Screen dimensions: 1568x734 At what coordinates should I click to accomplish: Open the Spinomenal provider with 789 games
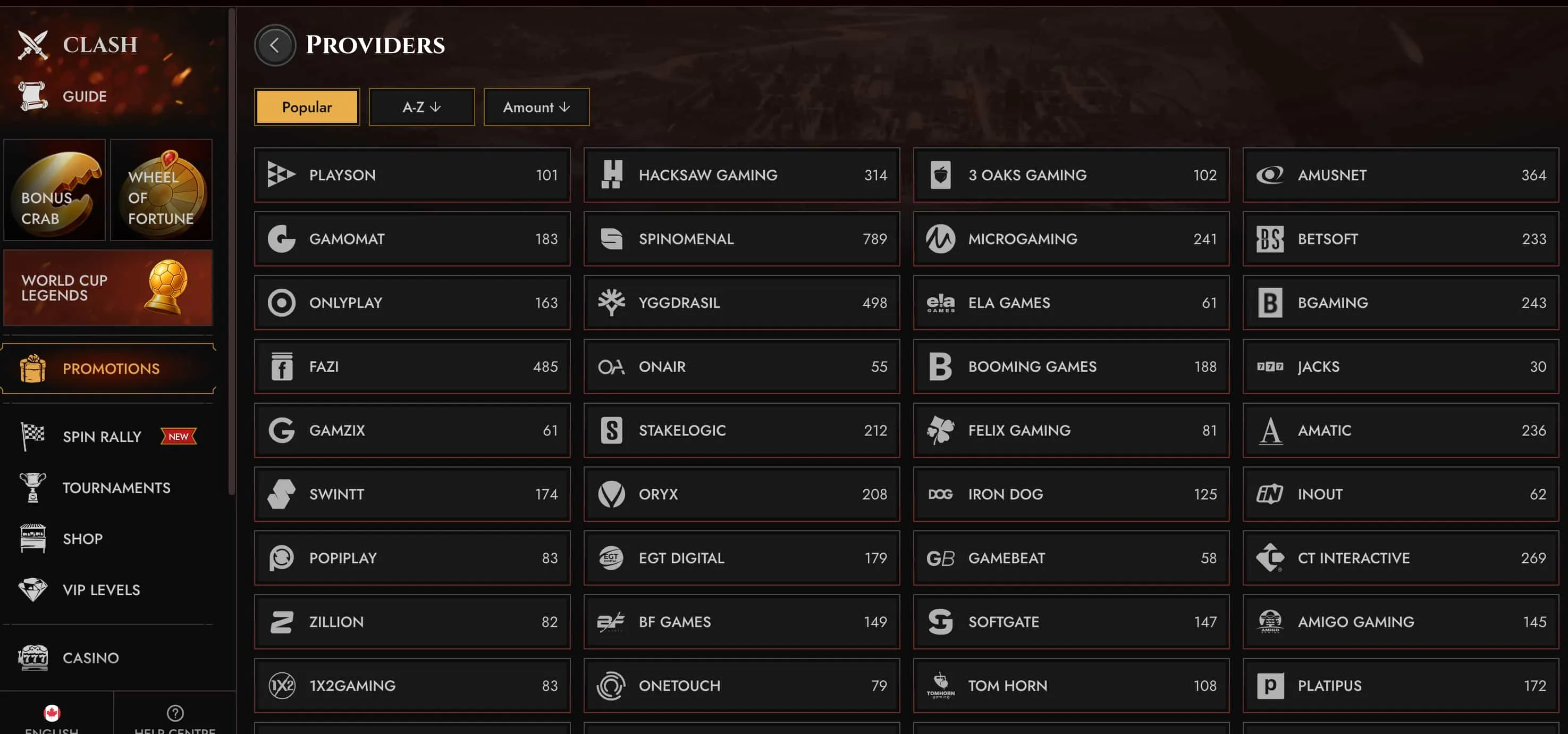tap(741, 239)
